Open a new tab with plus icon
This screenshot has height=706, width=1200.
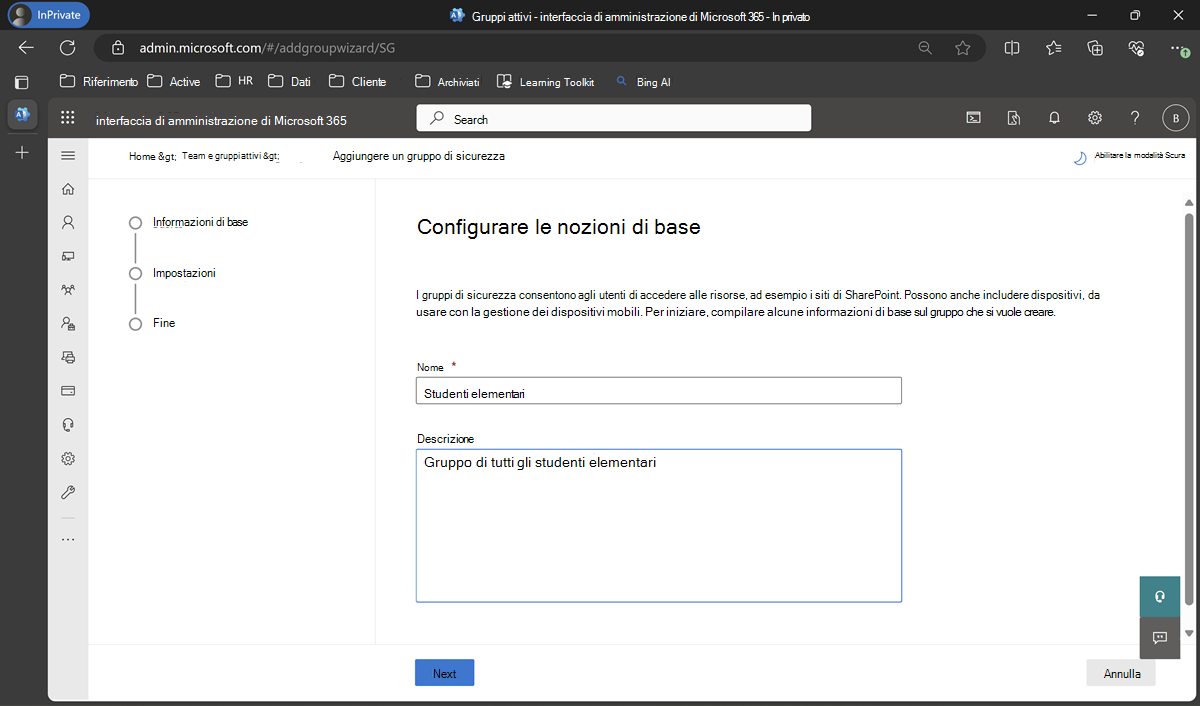click(x=22, y=152)
